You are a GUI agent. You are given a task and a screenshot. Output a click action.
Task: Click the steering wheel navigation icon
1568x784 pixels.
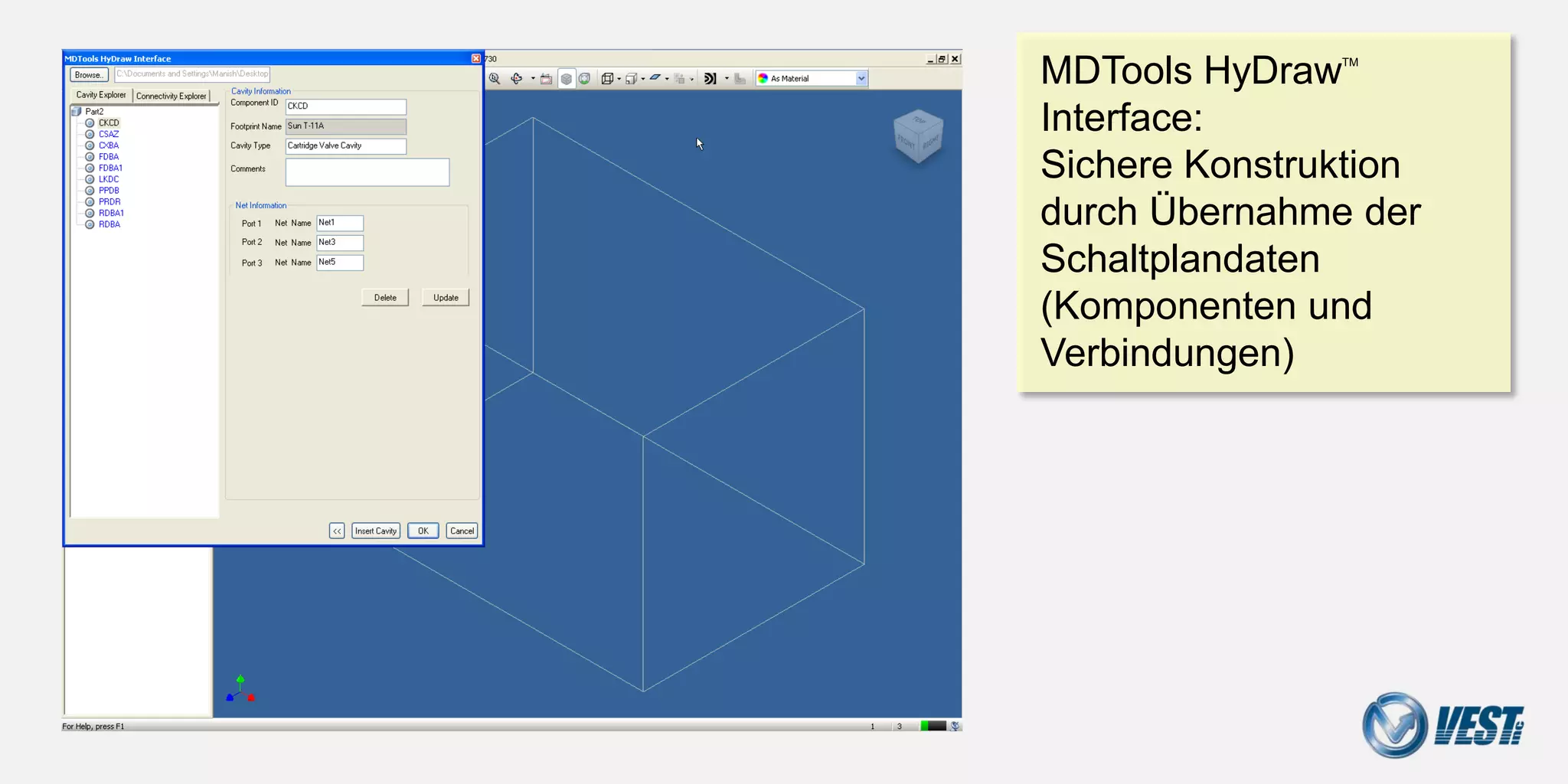tap(584, 79)
